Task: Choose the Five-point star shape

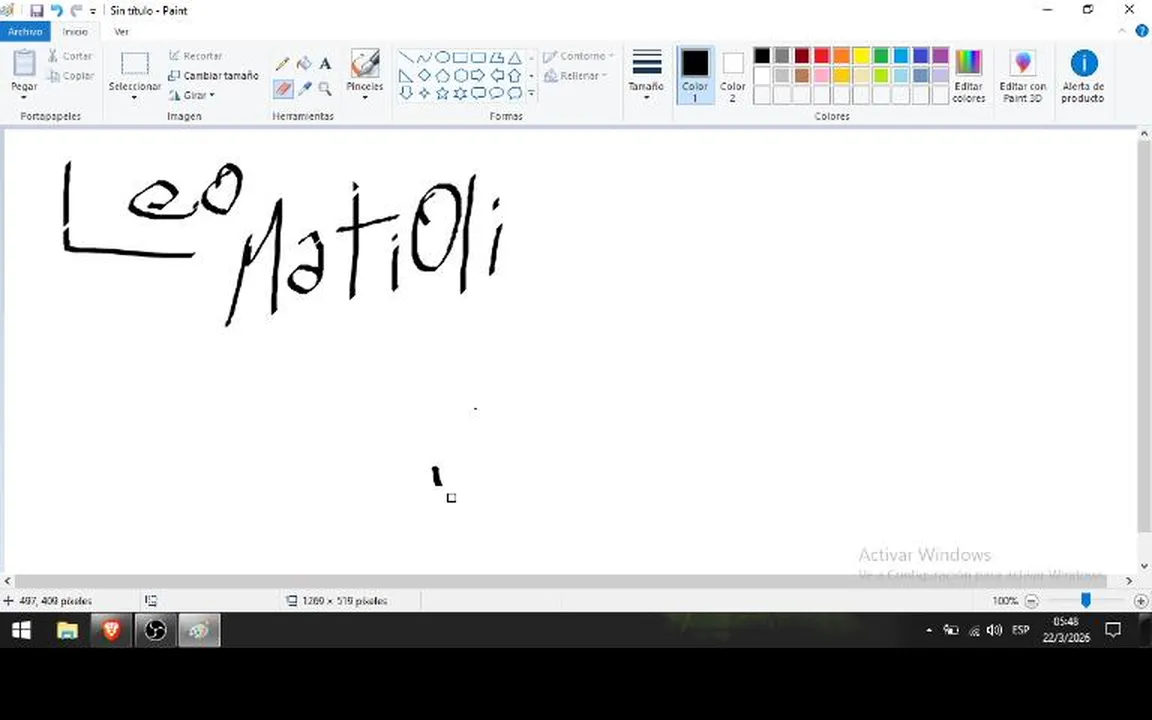Action: click(442, 93)
